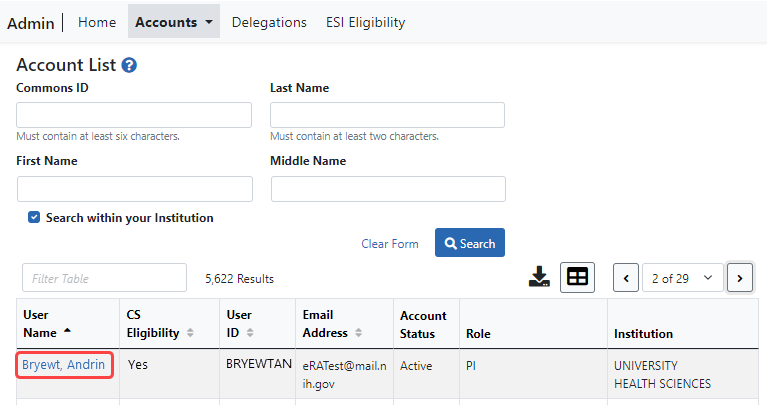Open the Account List help icon
Screen dimensions: 768x405
(129, 65)
